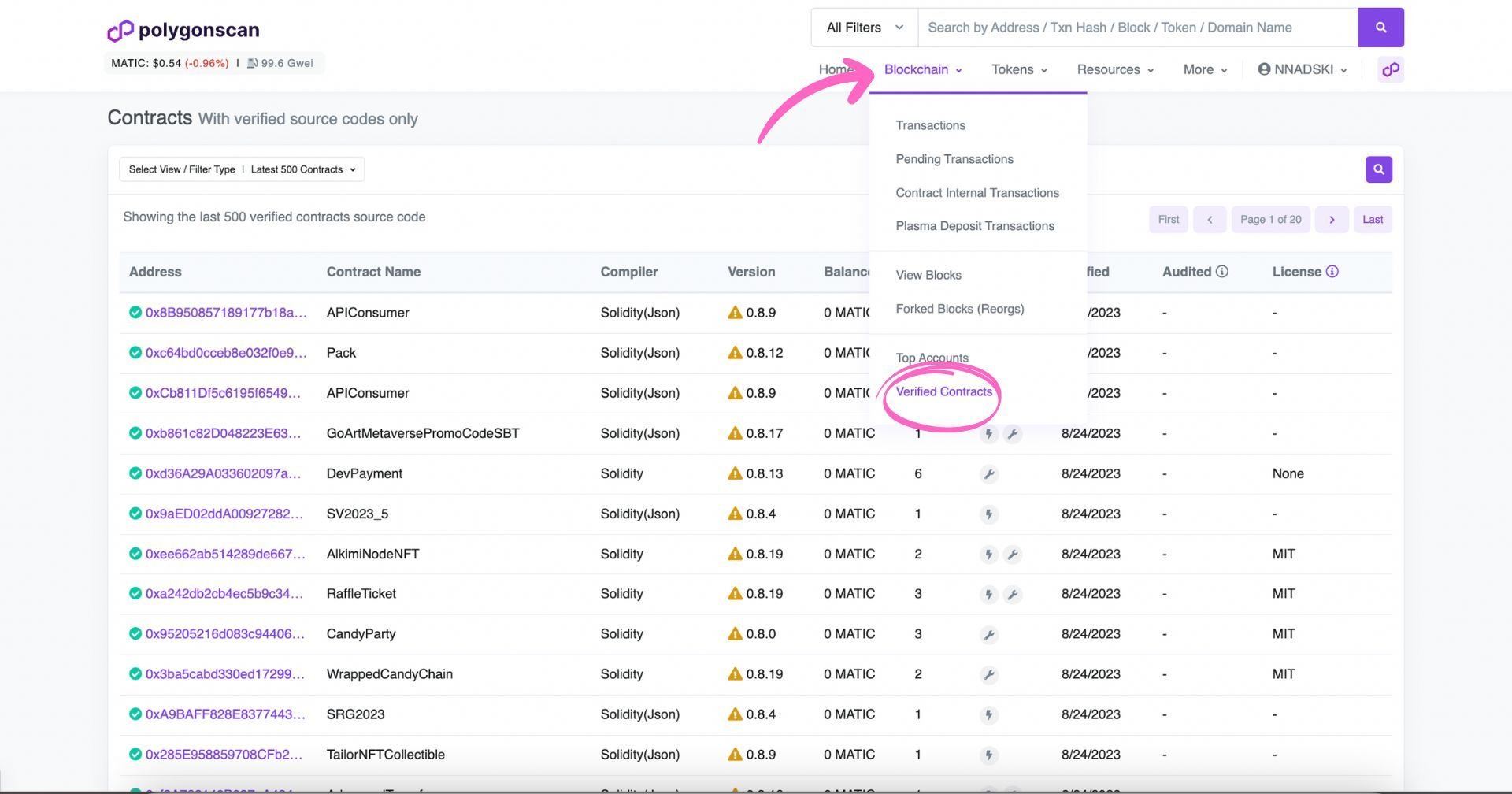Click the lightning icon in SV2023_5 row

click(989, 514)
